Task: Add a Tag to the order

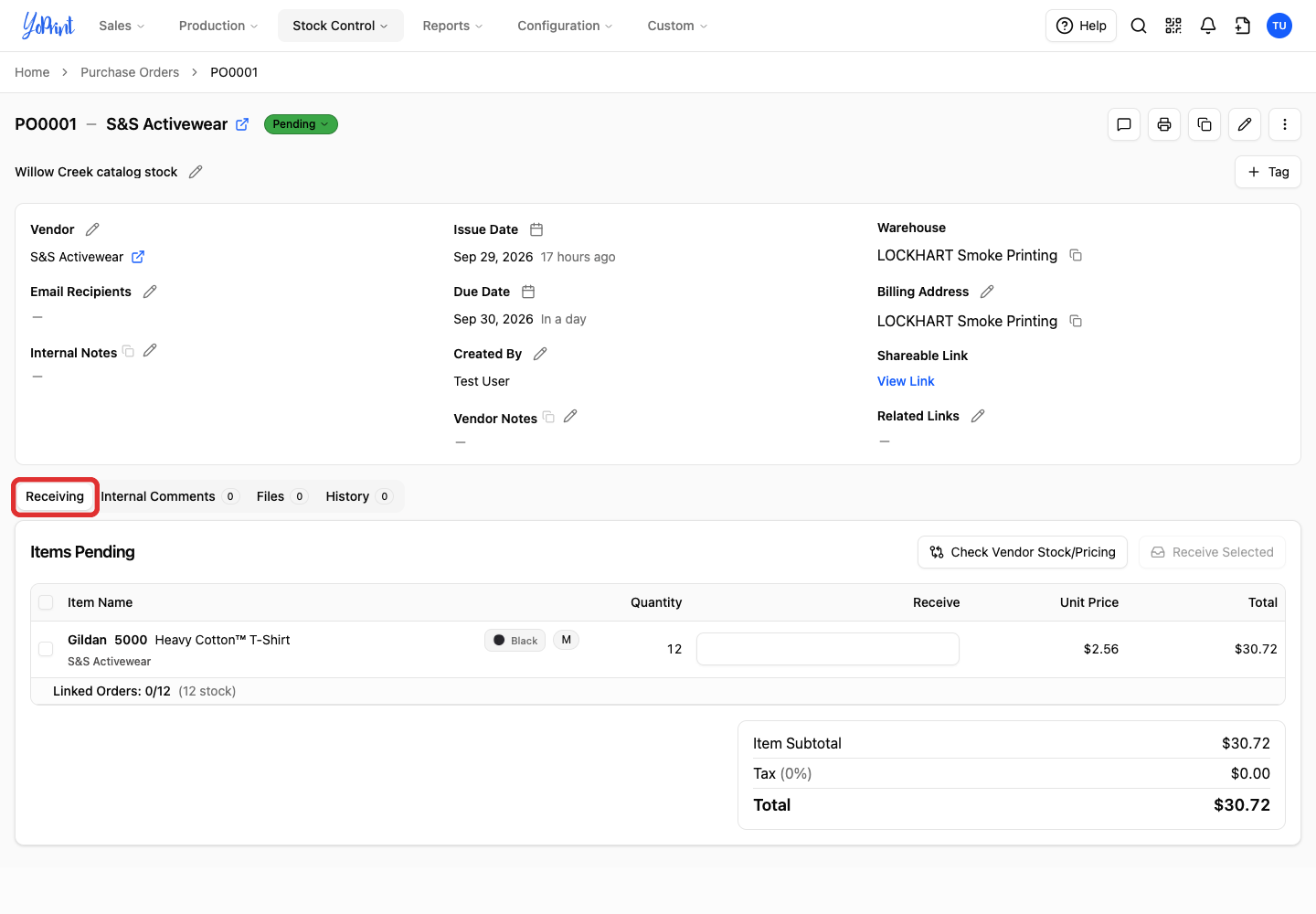Action: point(1268,172)
